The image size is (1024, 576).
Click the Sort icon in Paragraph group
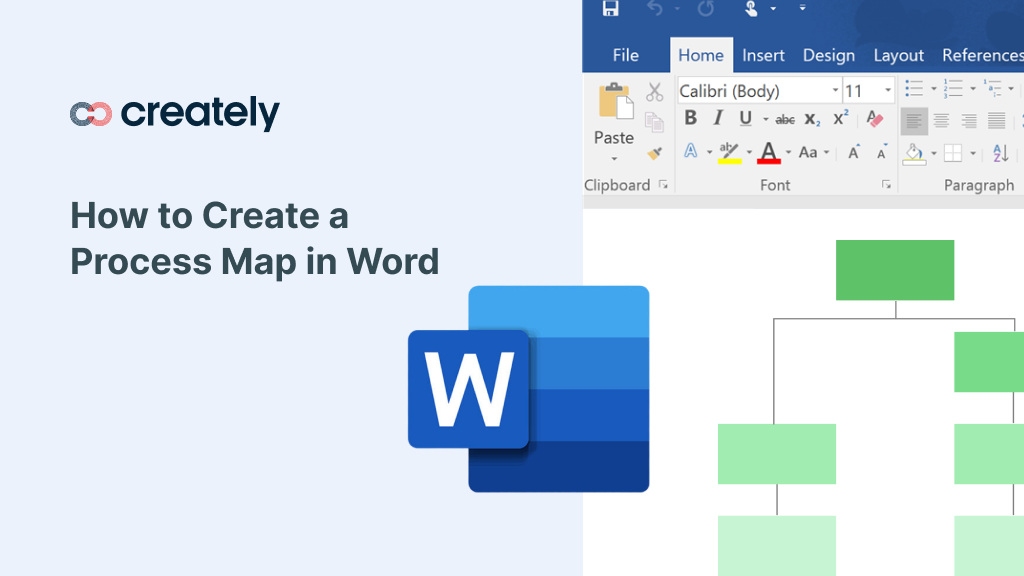pyautogui.click(x=999, y=155)
